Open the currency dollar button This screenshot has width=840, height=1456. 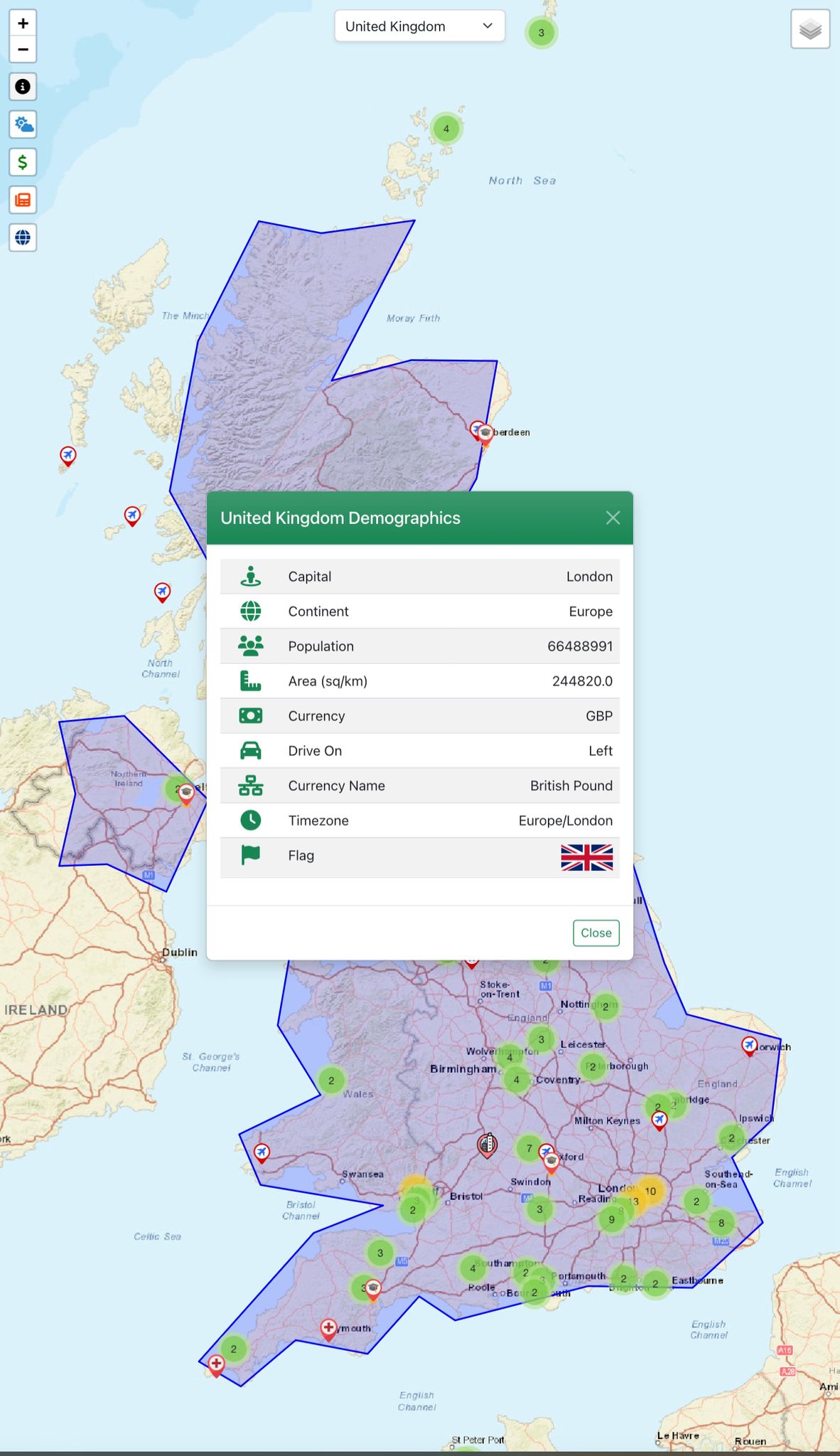click(x=23, y=162)
